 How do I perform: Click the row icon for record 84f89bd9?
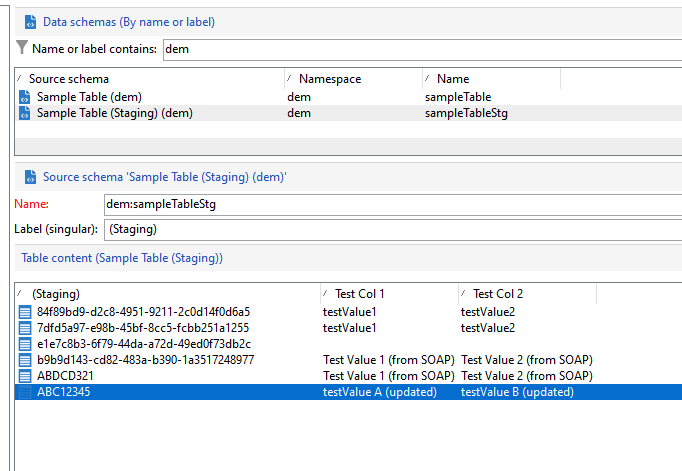pos(25,312)
